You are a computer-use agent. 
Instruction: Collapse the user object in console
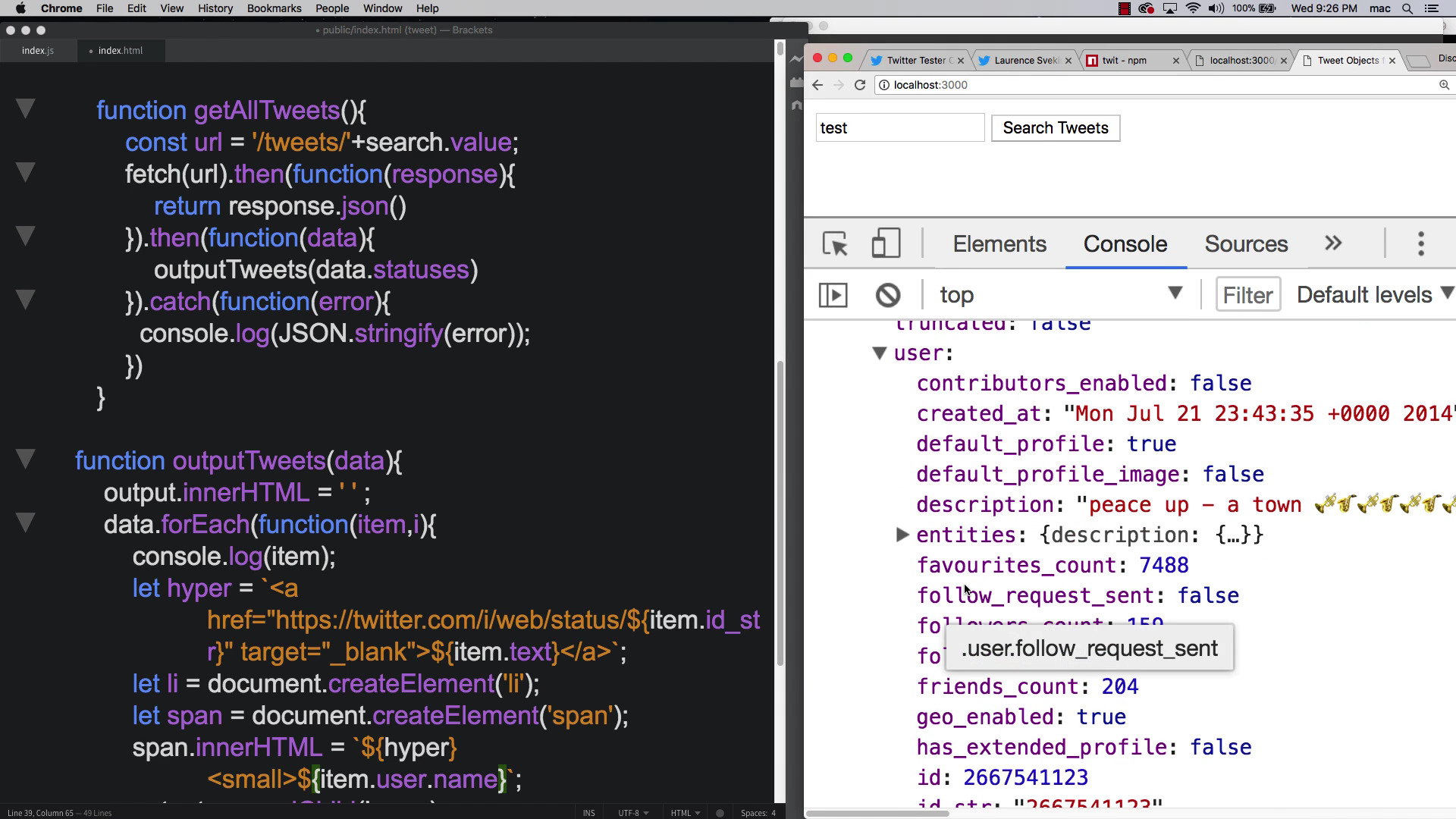point(880,353)
